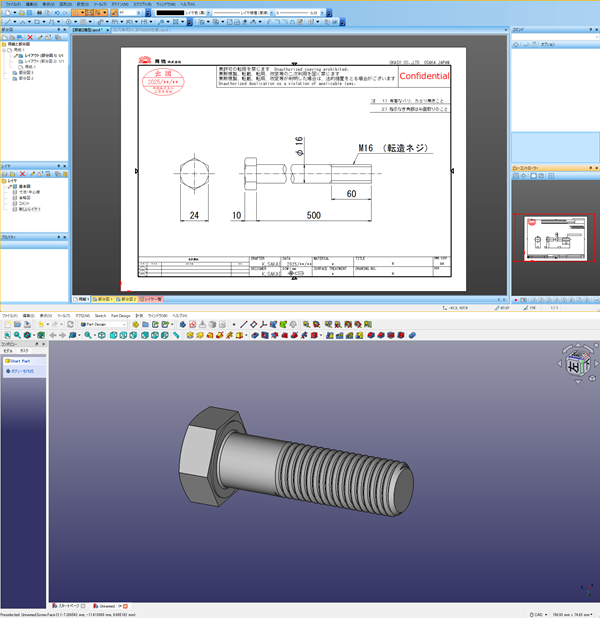Switch to the 部分図 1 sheet tab
This screenshot has width=600, height=618.
(x=102, y=299)
